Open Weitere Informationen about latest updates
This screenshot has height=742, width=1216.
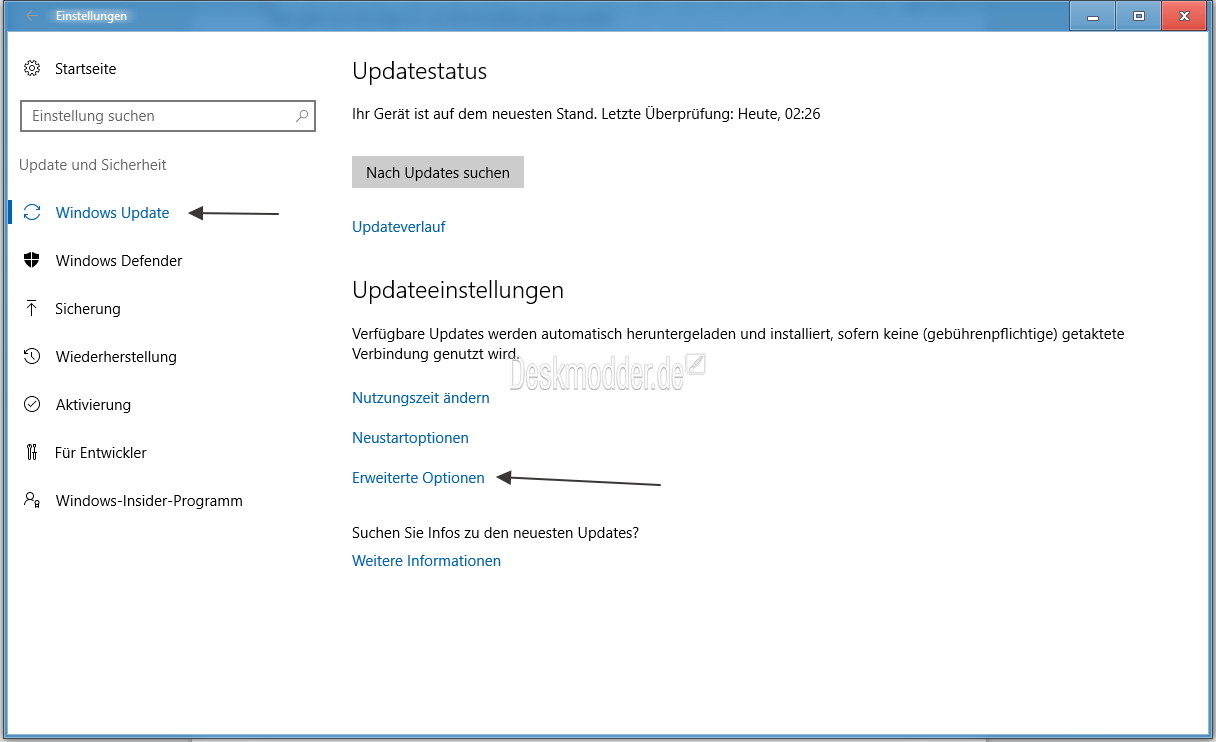(426, 560)
